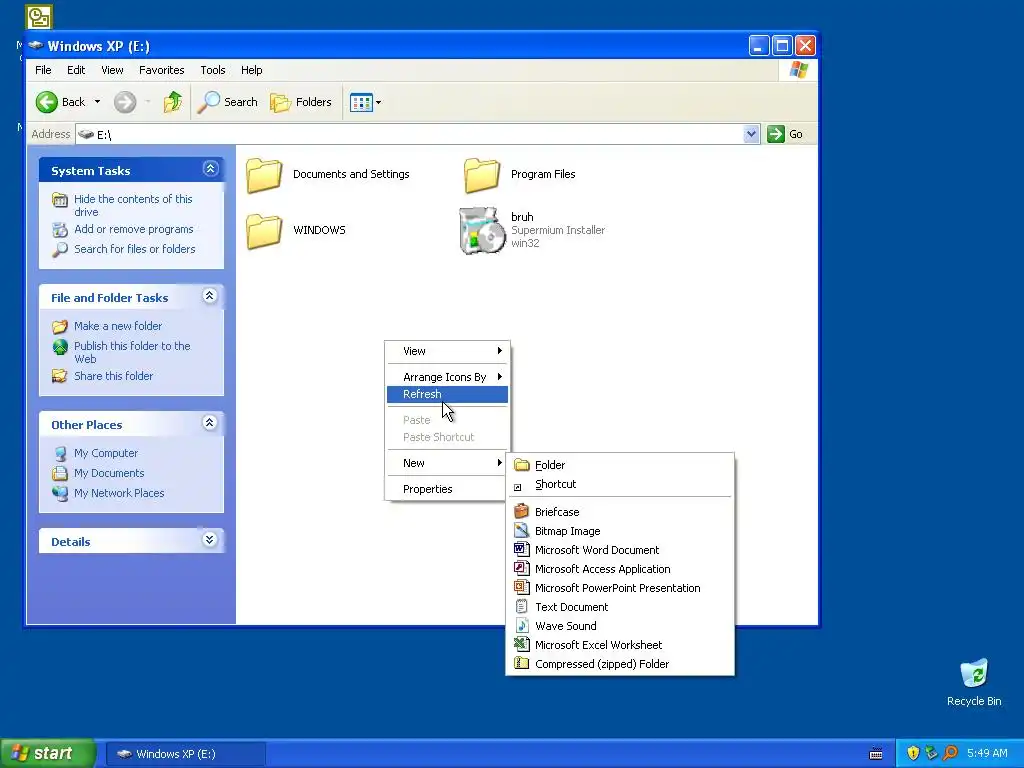
Task: Create new Microsoft Excel Worksheet
Action: tap(620, 645)
